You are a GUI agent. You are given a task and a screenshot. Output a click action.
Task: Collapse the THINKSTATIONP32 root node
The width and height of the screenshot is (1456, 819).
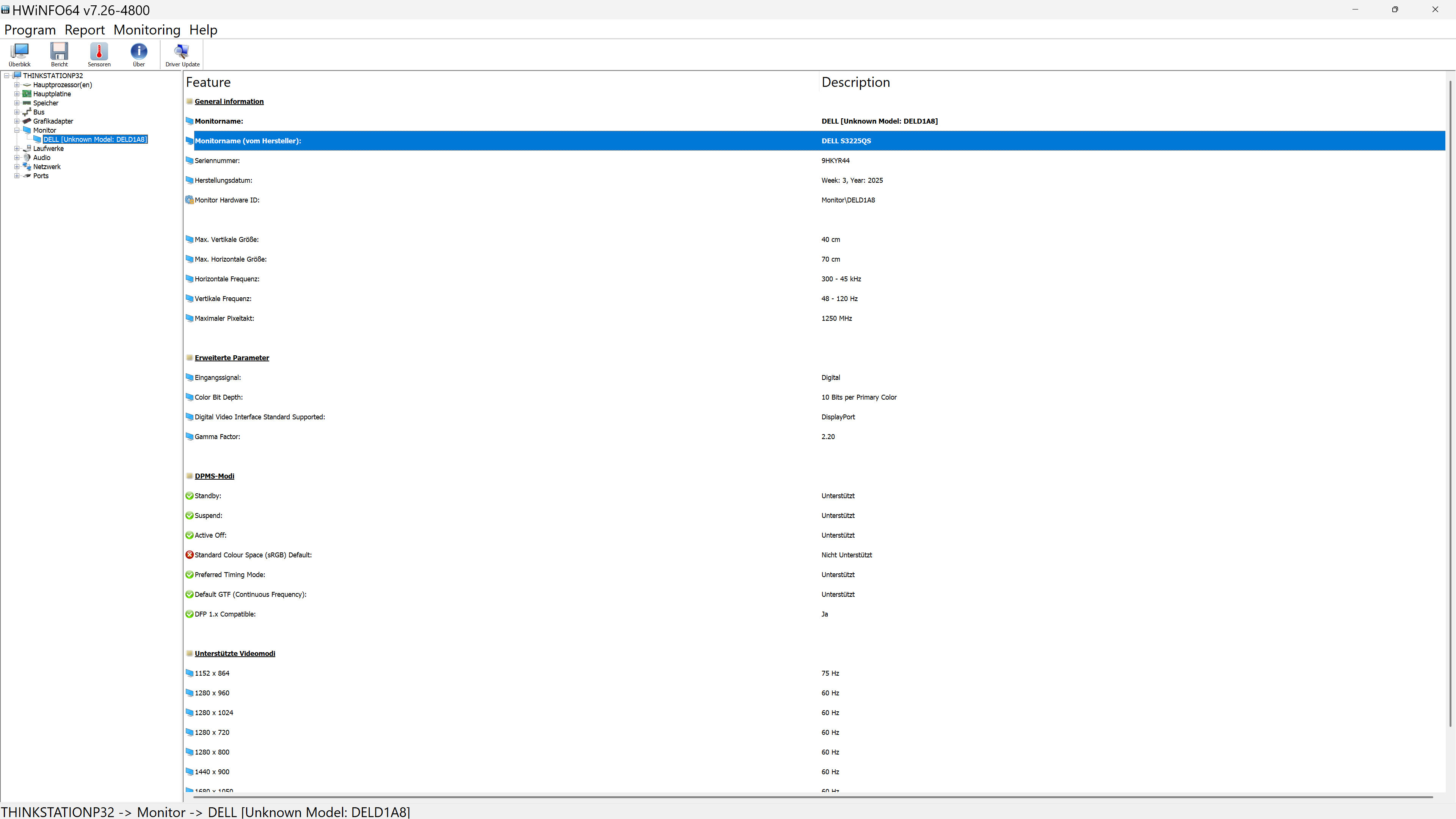[x=7, y=76]
